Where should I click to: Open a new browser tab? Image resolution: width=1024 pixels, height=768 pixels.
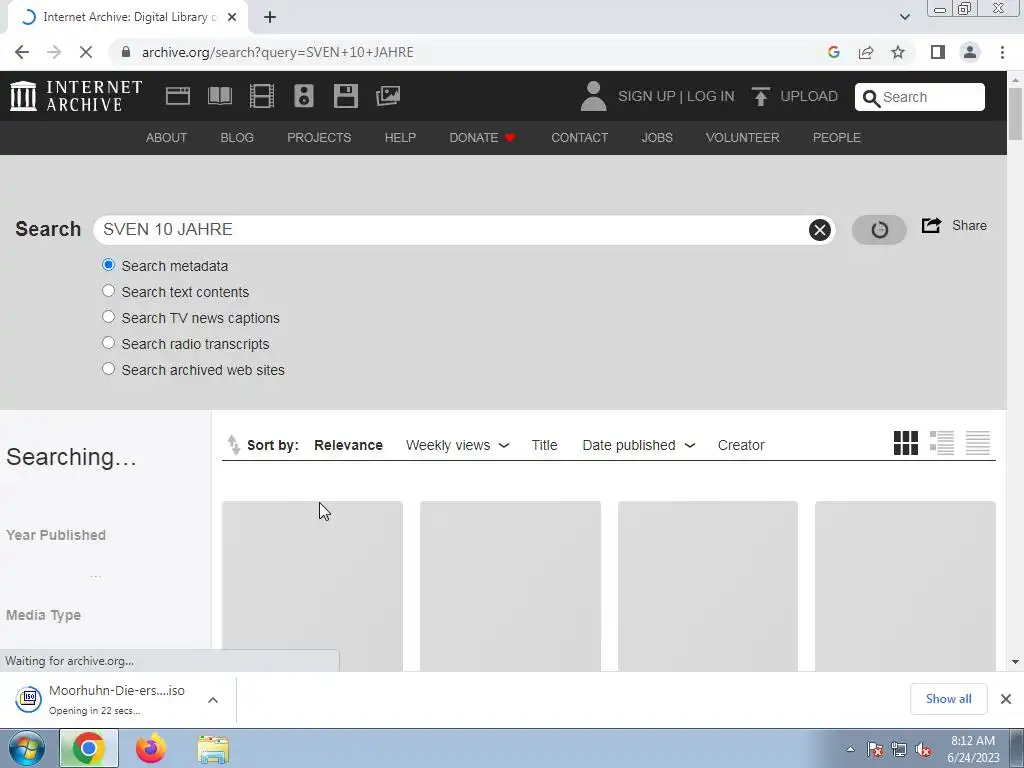click(x=270, y=17)
